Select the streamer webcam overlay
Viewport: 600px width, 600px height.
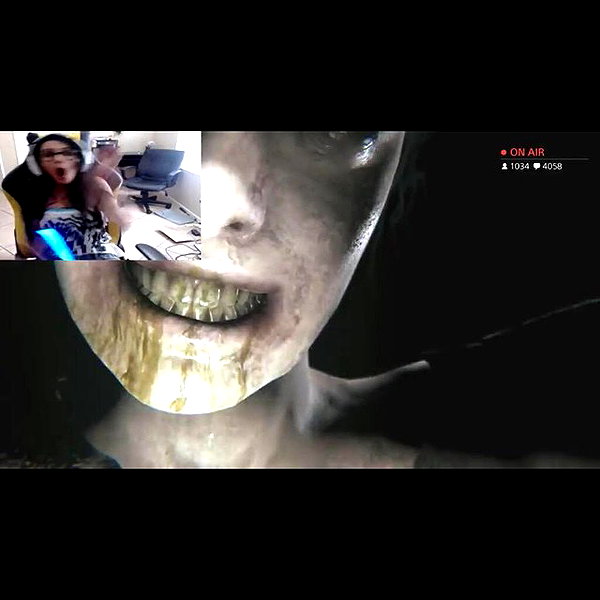click(x=100, y=196)
